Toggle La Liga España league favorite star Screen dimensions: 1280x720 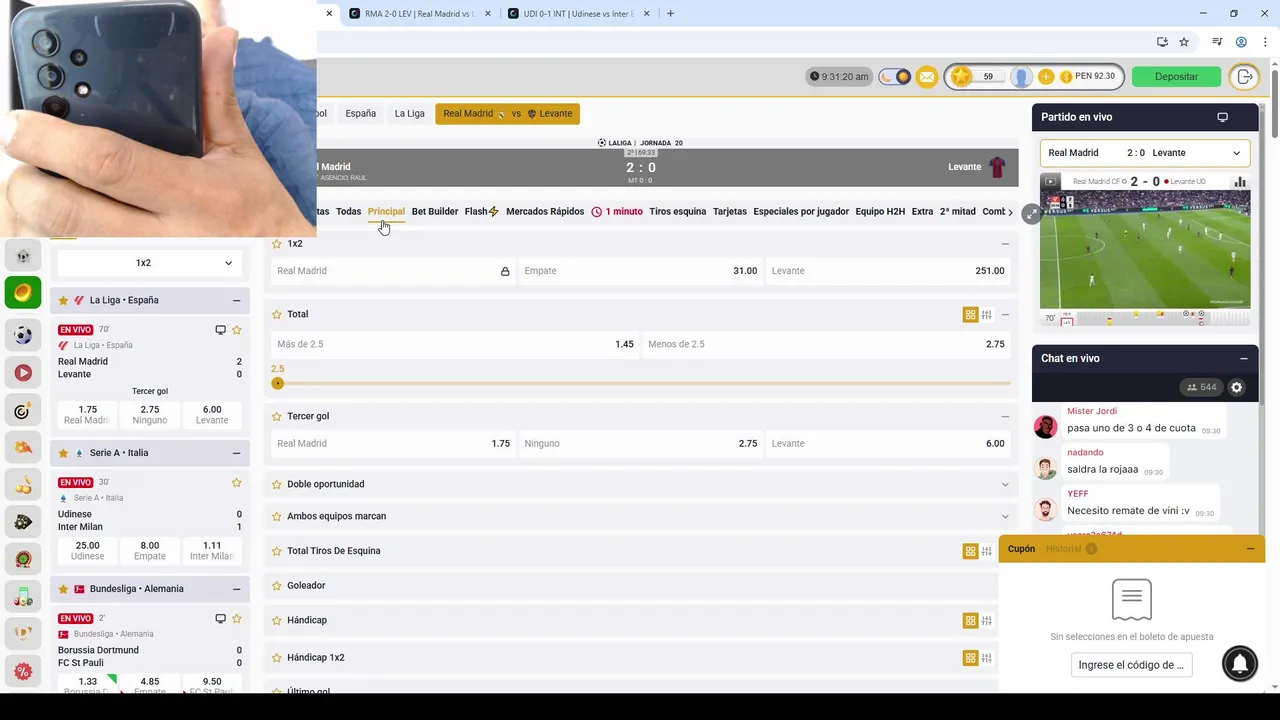[63, 300]
